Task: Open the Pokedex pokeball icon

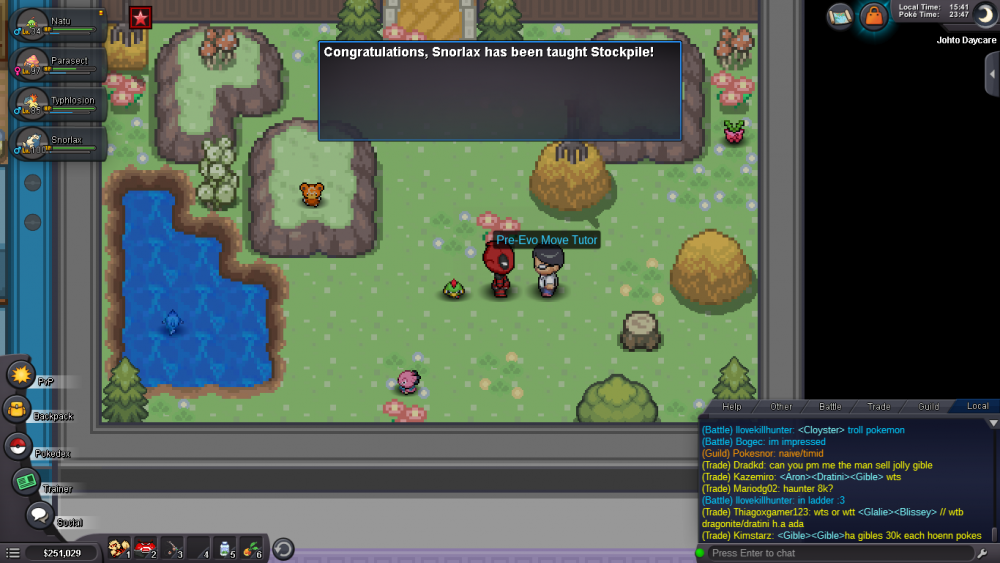Action: click(18, 446)
